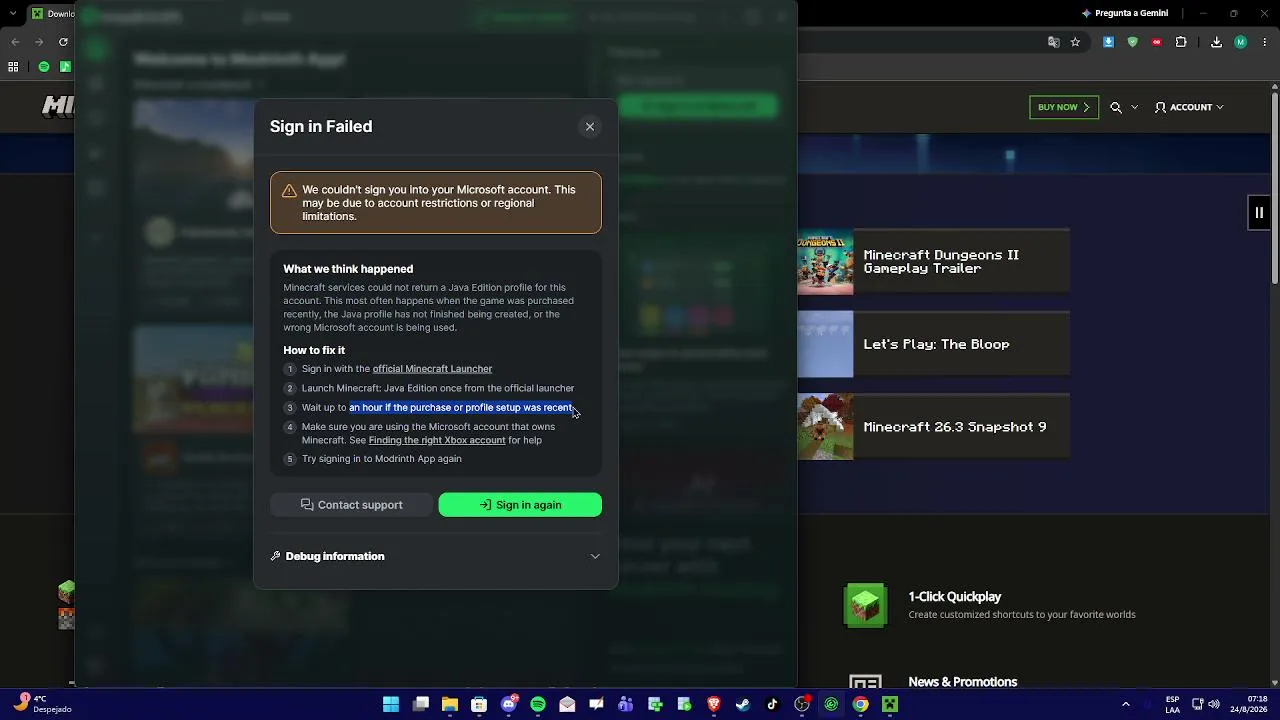1280x720 pixels.
Task: Show hidden icons in the system tray
Action: (1126, 704)
